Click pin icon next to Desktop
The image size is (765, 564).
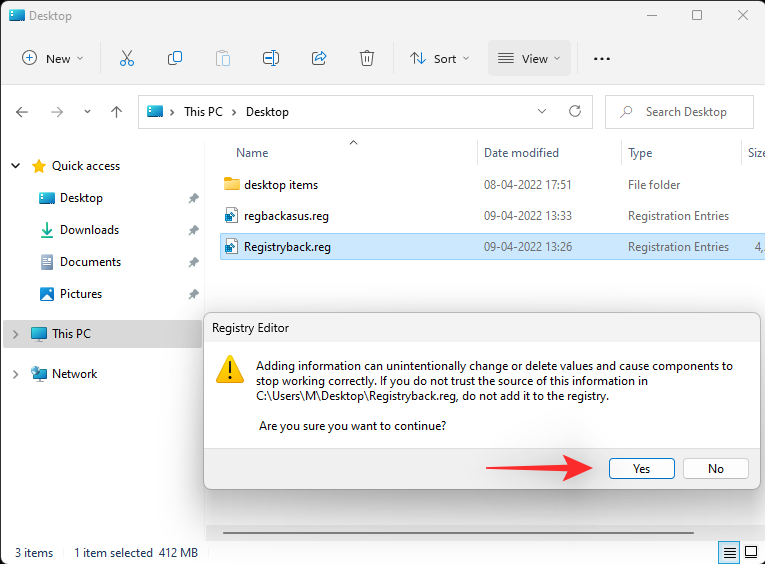194,198
